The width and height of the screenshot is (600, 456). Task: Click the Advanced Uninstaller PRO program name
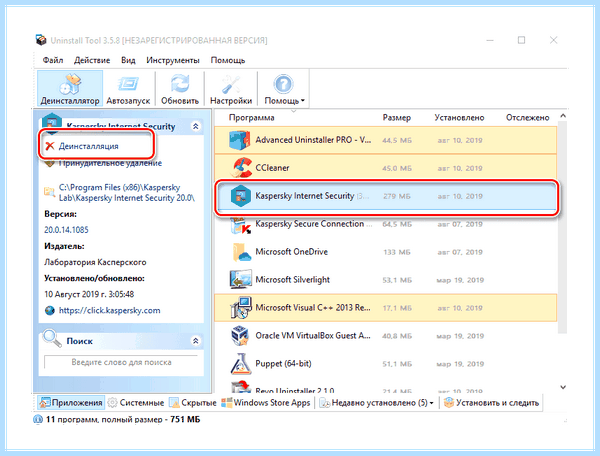tap(313, 140)
